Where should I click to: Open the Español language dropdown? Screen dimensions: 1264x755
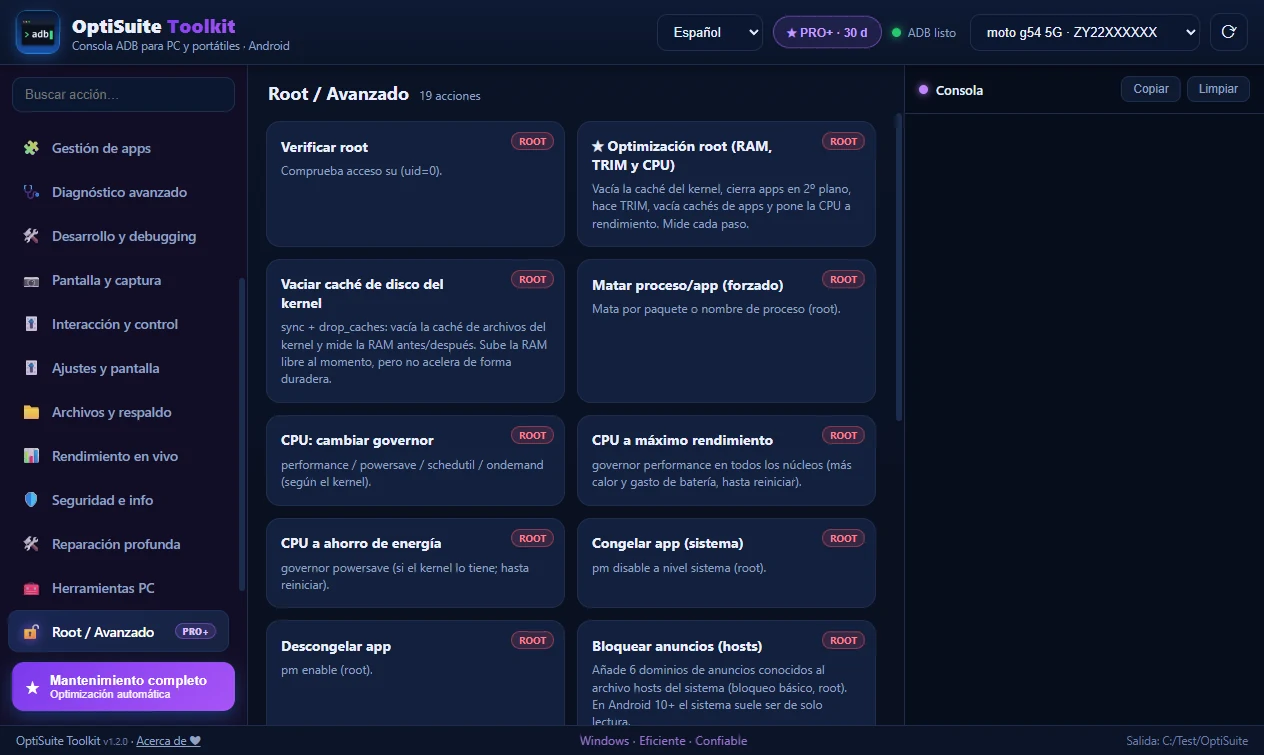point(710,32)
